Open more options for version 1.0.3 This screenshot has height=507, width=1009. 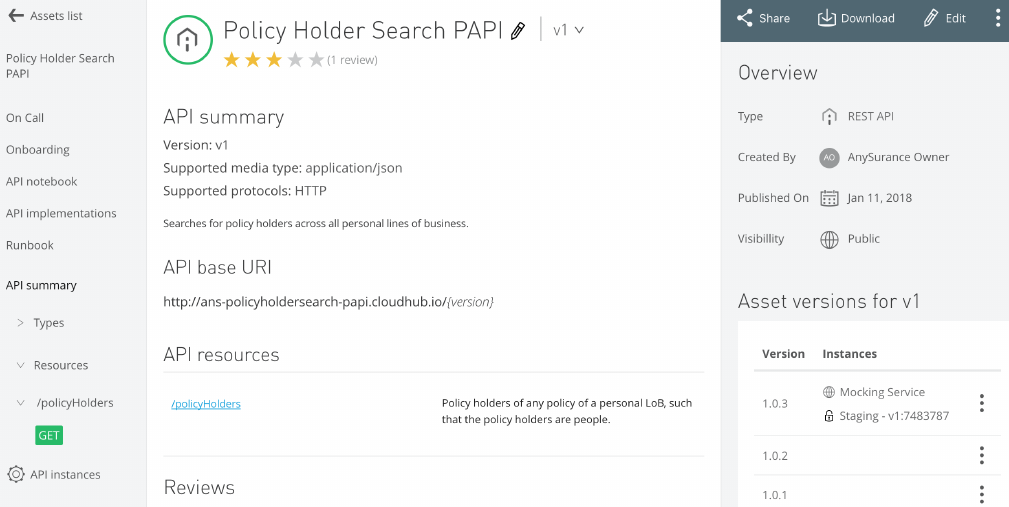[981, 403]
